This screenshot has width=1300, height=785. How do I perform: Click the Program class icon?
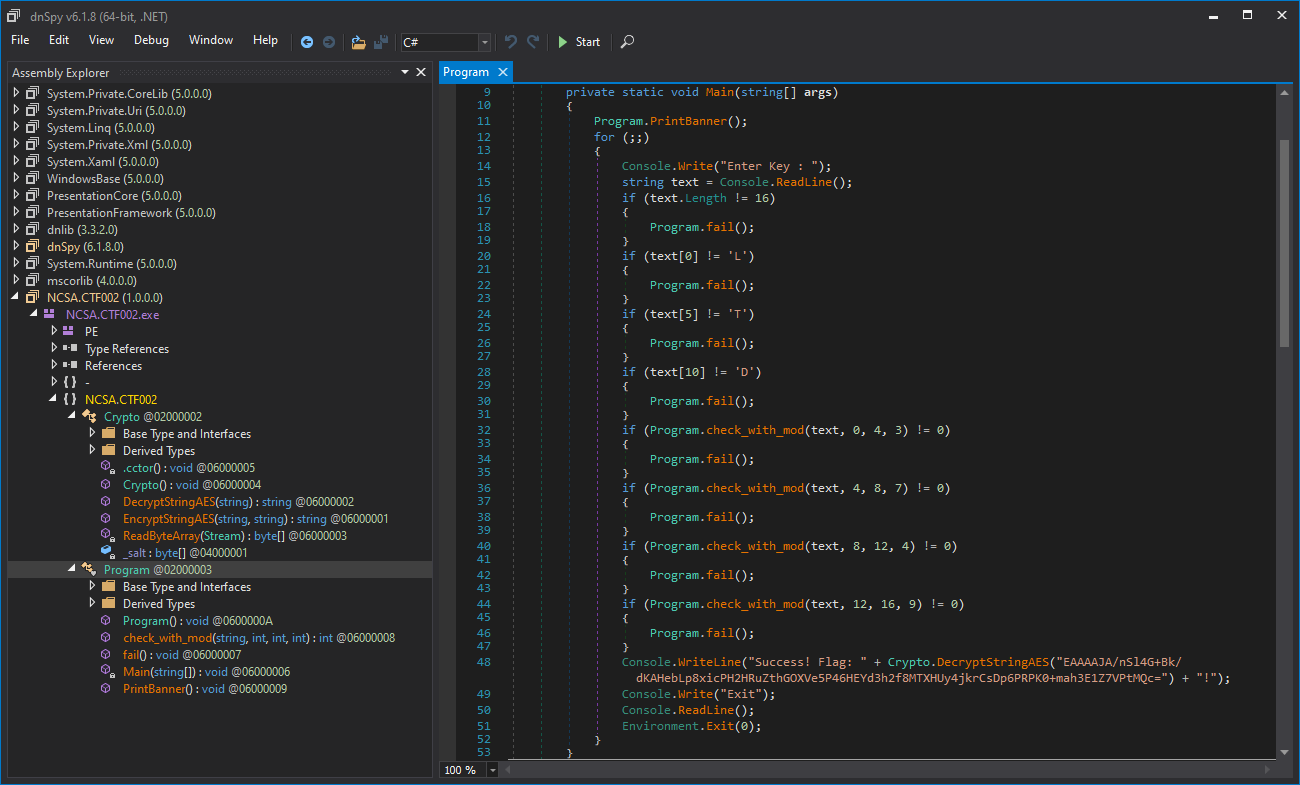89,569
